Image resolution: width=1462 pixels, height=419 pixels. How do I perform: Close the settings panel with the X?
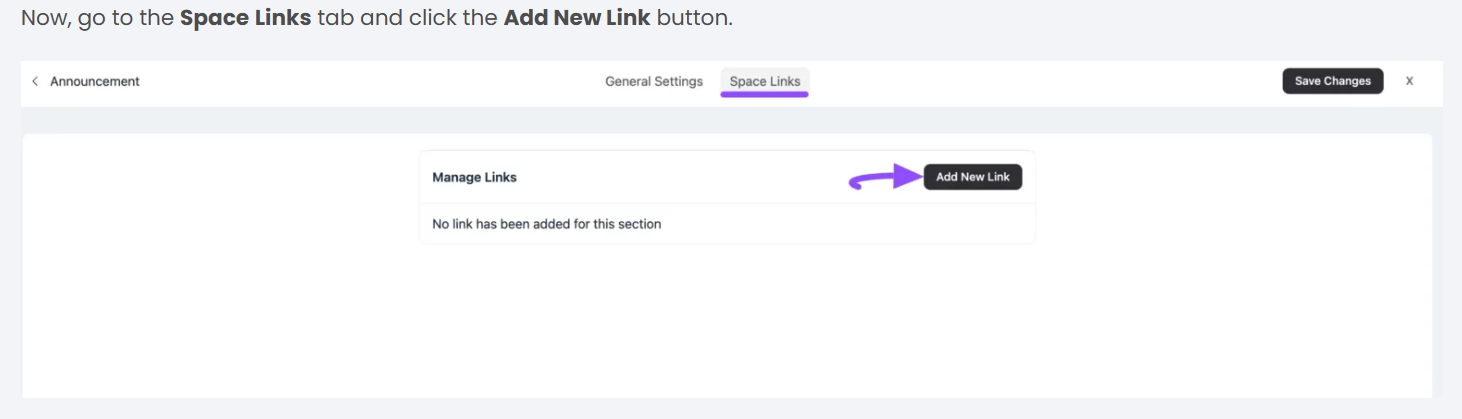[1409, 81]
